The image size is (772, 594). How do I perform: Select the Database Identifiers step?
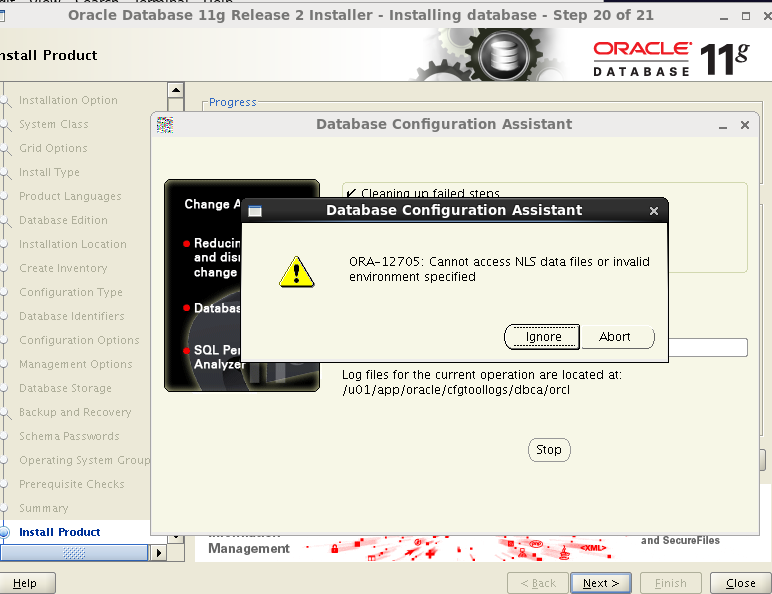pos(72,316)
